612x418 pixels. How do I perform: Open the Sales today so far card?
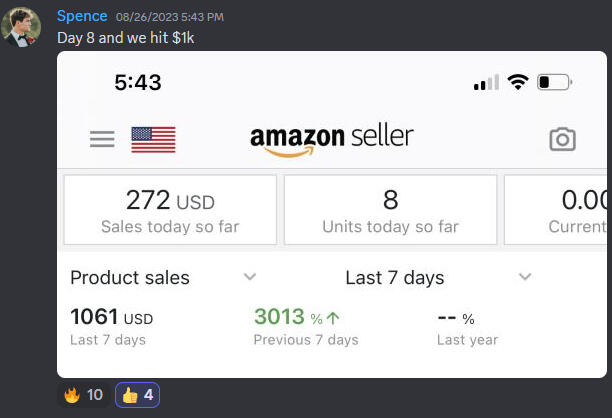pos(170,210)
